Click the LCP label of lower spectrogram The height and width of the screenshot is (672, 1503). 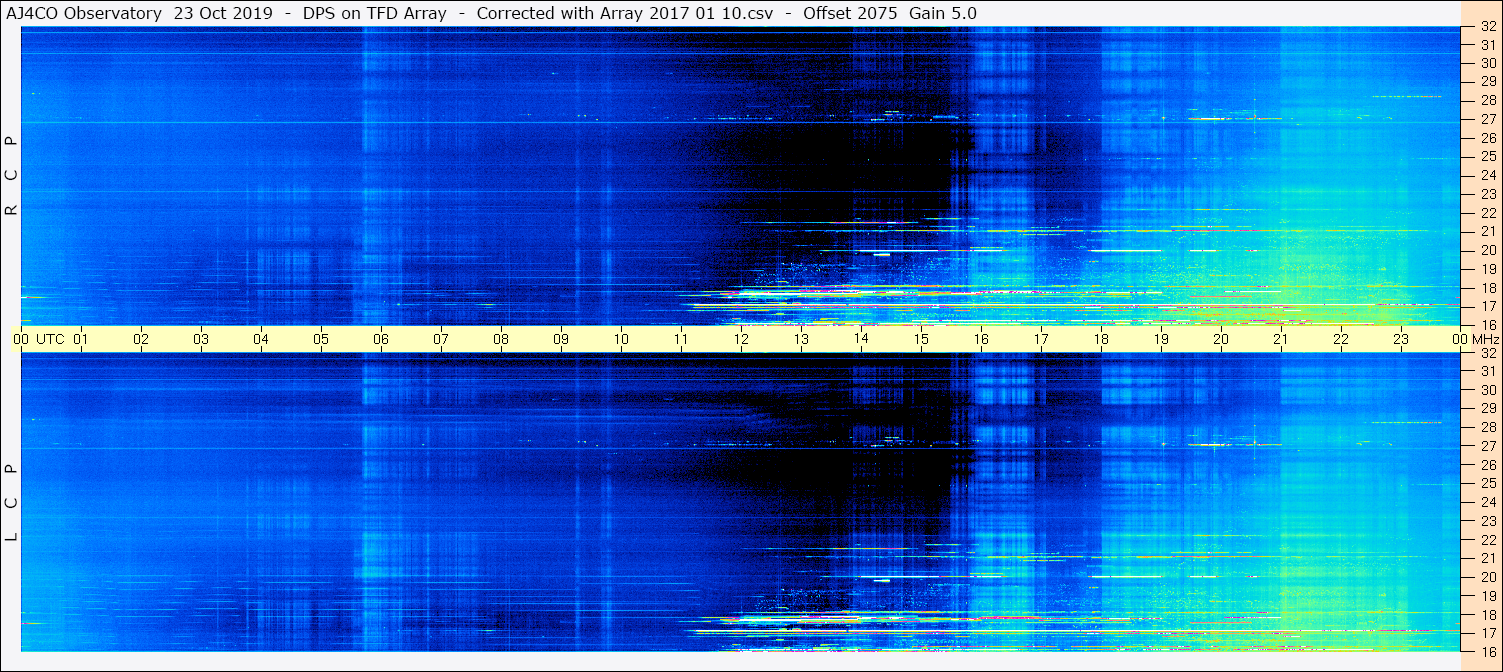[11, 503]
